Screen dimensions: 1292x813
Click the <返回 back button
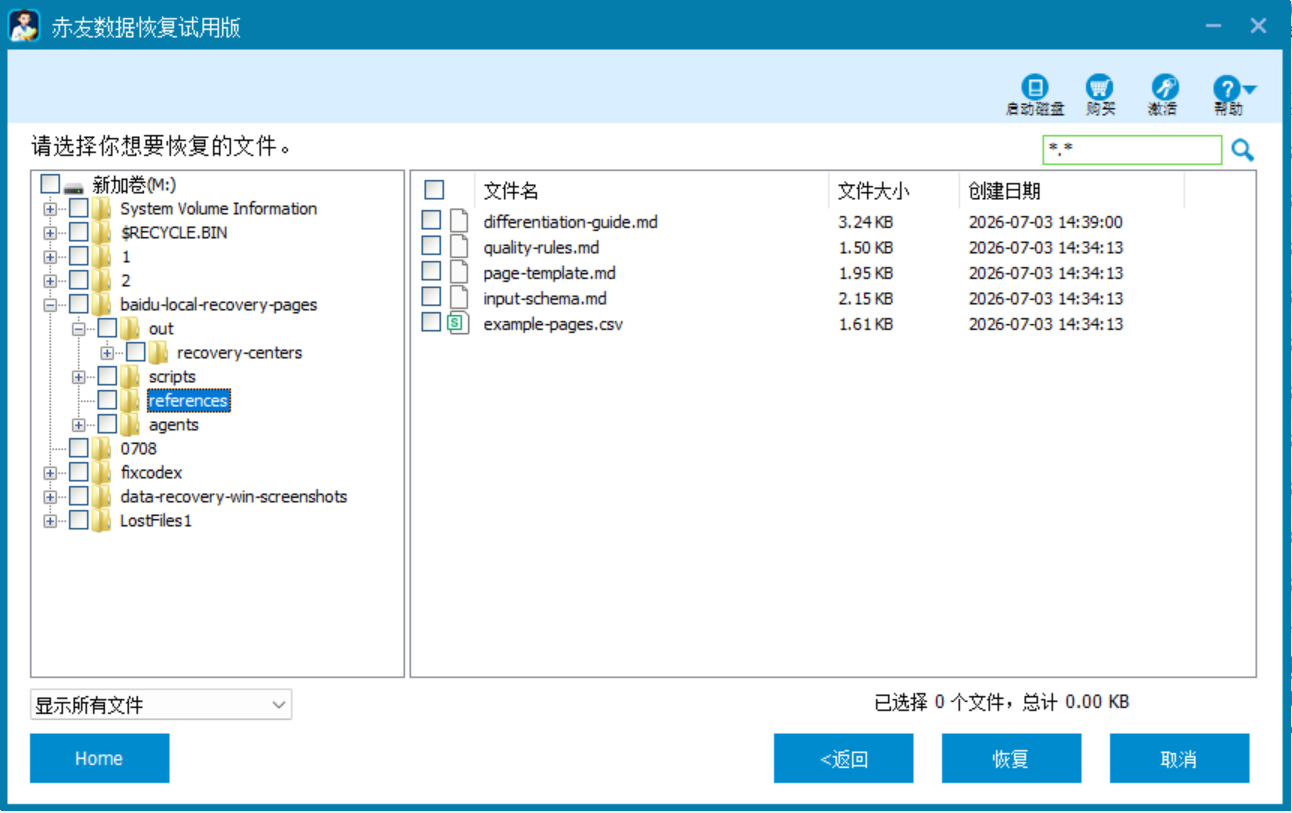click(843, 759)
